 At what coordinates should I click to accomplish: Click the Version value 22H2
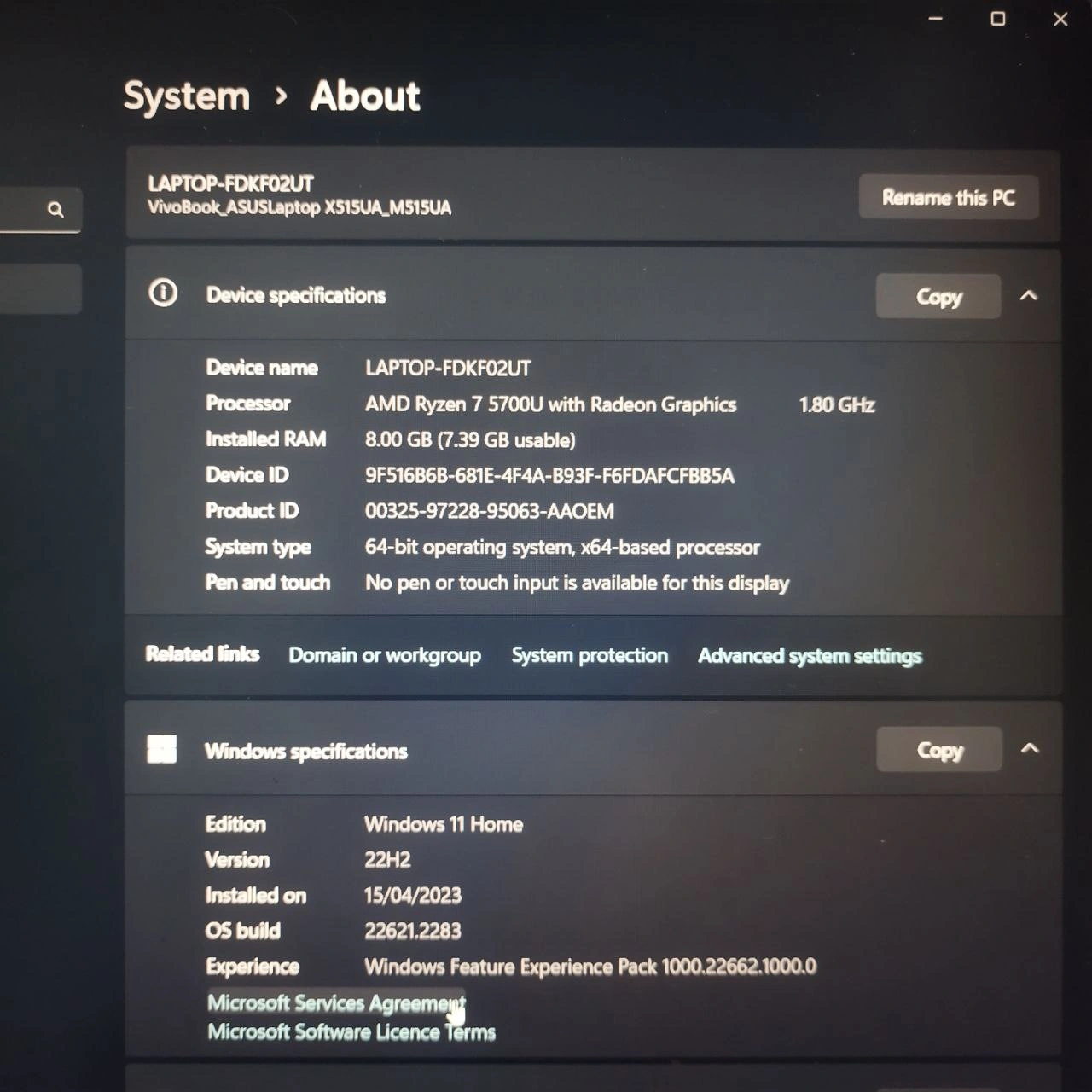(387, 860)
